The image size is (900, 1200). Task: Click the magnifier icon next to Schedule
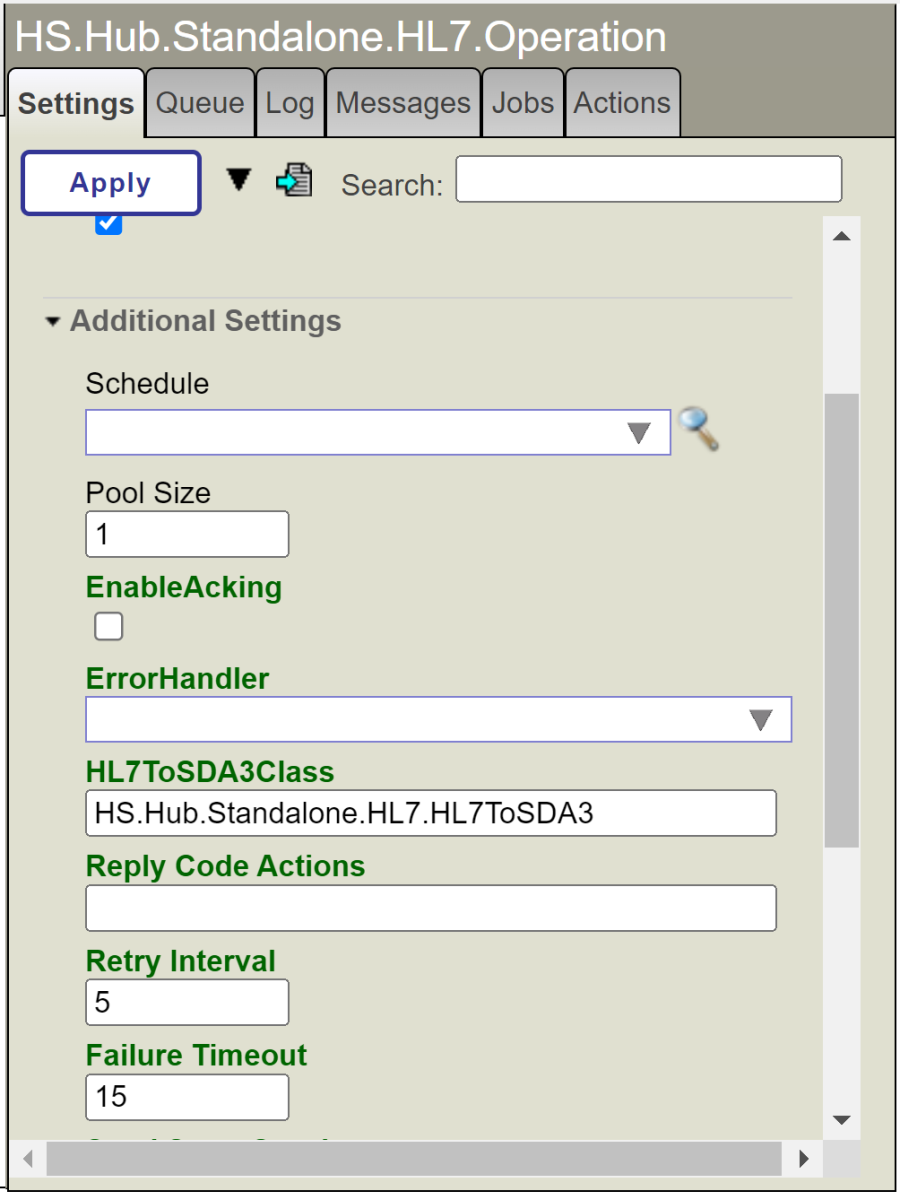698,430
